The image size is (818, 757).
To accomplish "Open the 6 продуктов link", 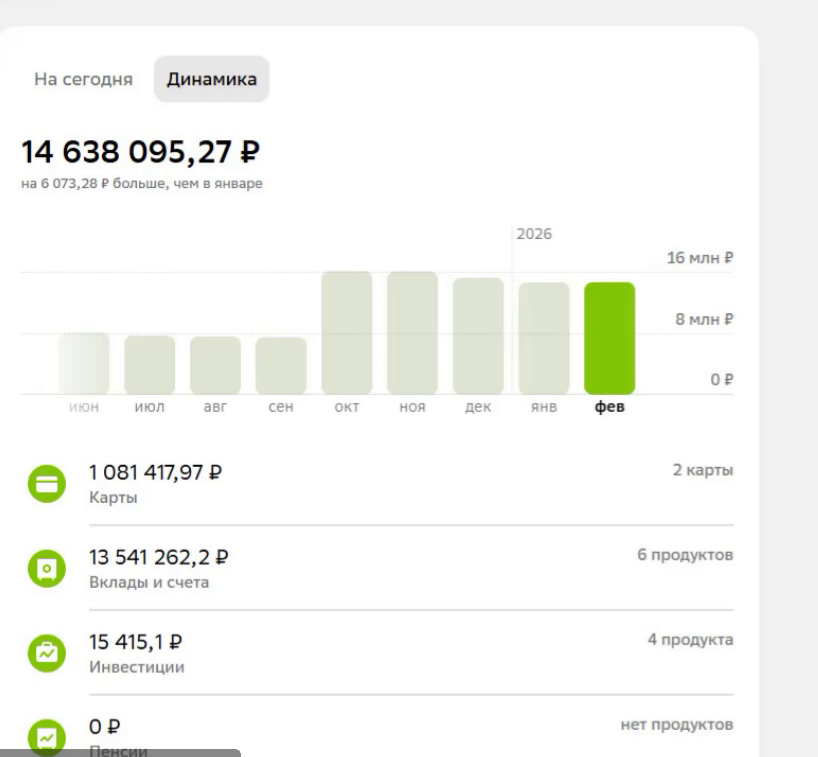I will tap(685, 555).
